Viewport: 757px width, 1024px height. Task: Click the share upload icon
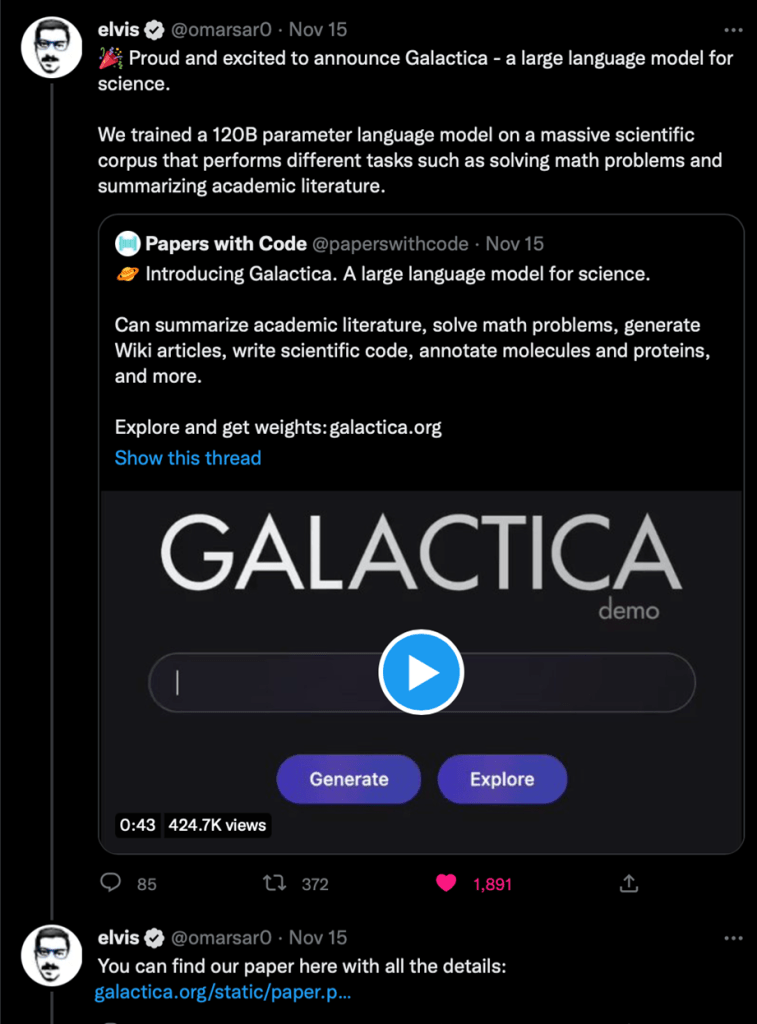(x=629, y=883)
